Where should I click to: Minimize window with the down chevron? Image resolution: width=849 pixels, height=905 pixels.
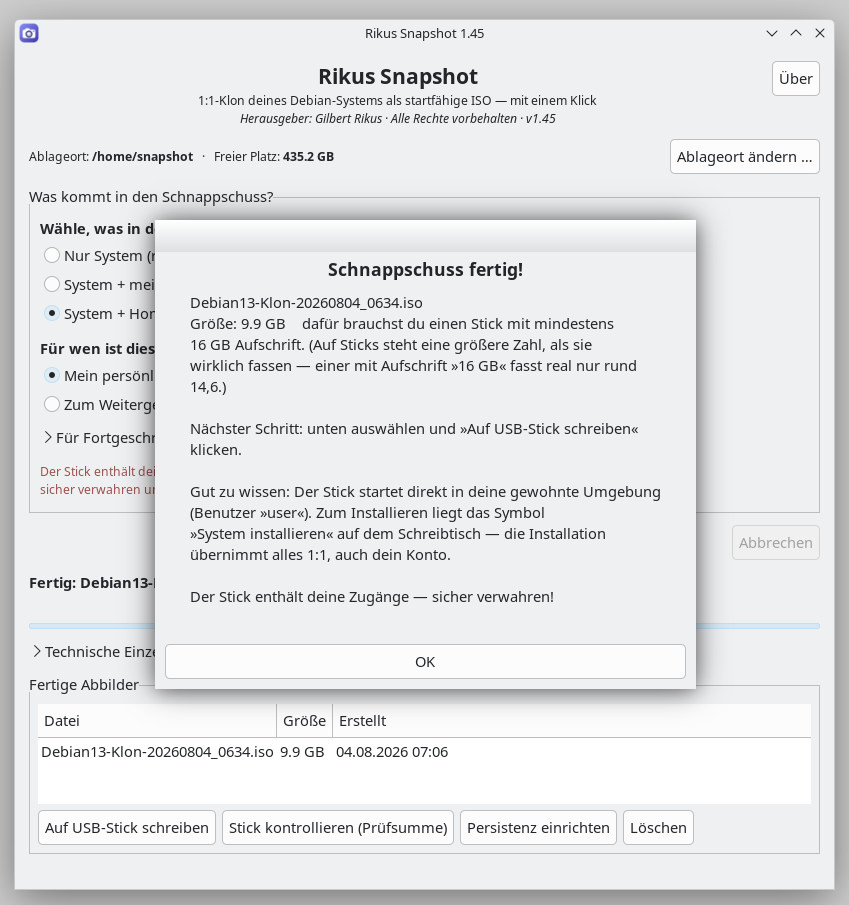point(772,33)
